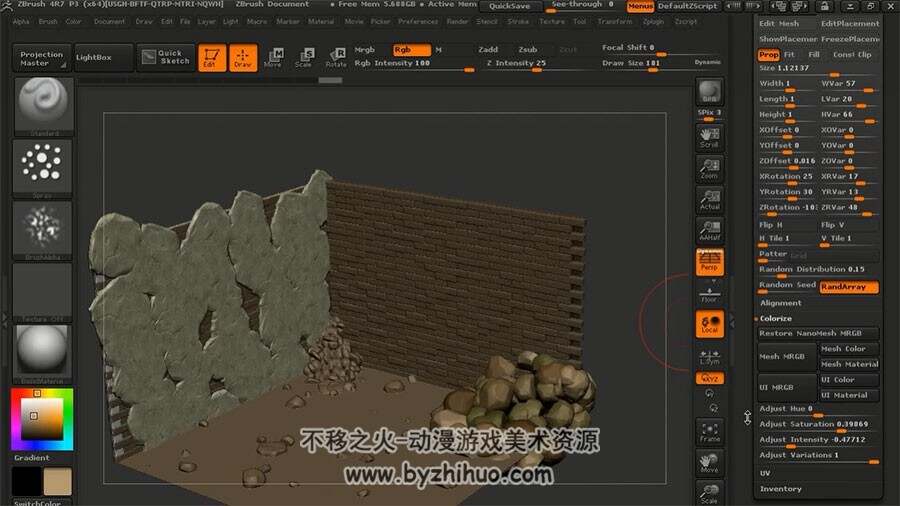Viewport: 900px width, 506px height.
Task: Click the AAHalf icon
Action: [x=709, y=231]
